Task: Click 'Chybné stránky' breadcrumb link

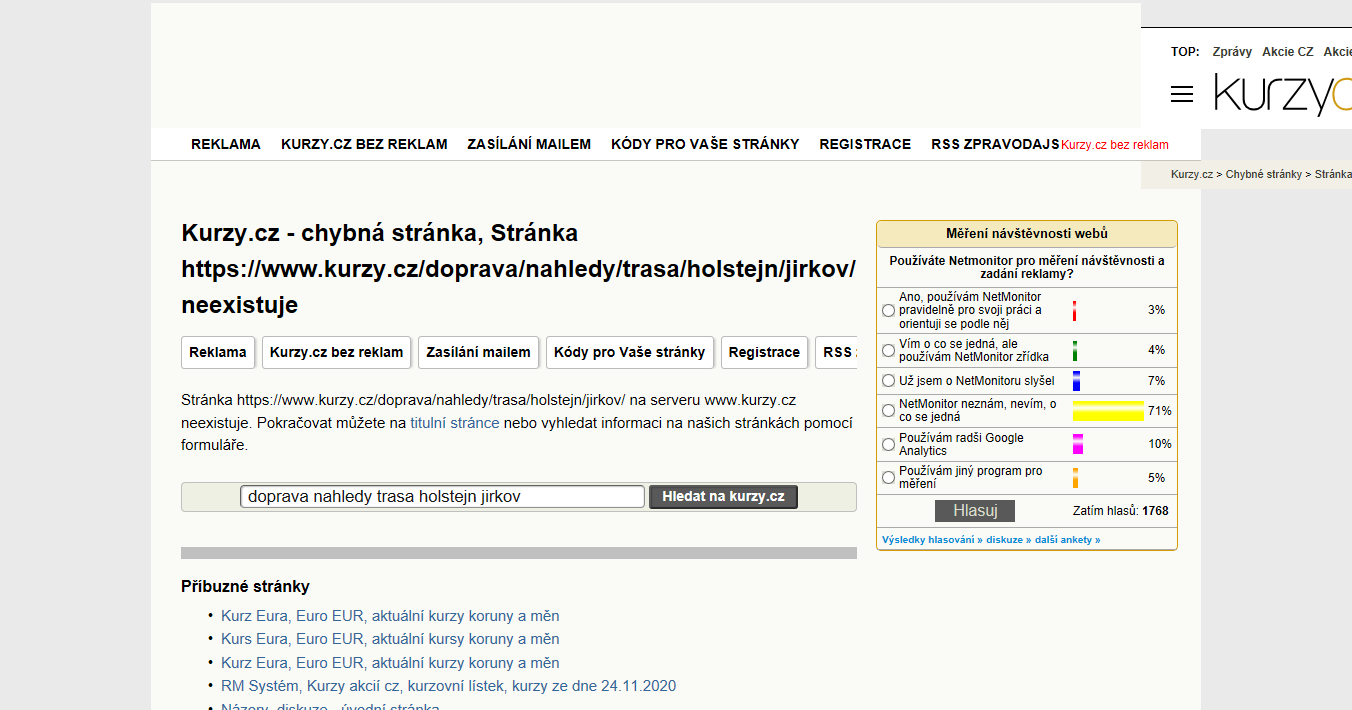Action: point(1264,174)
